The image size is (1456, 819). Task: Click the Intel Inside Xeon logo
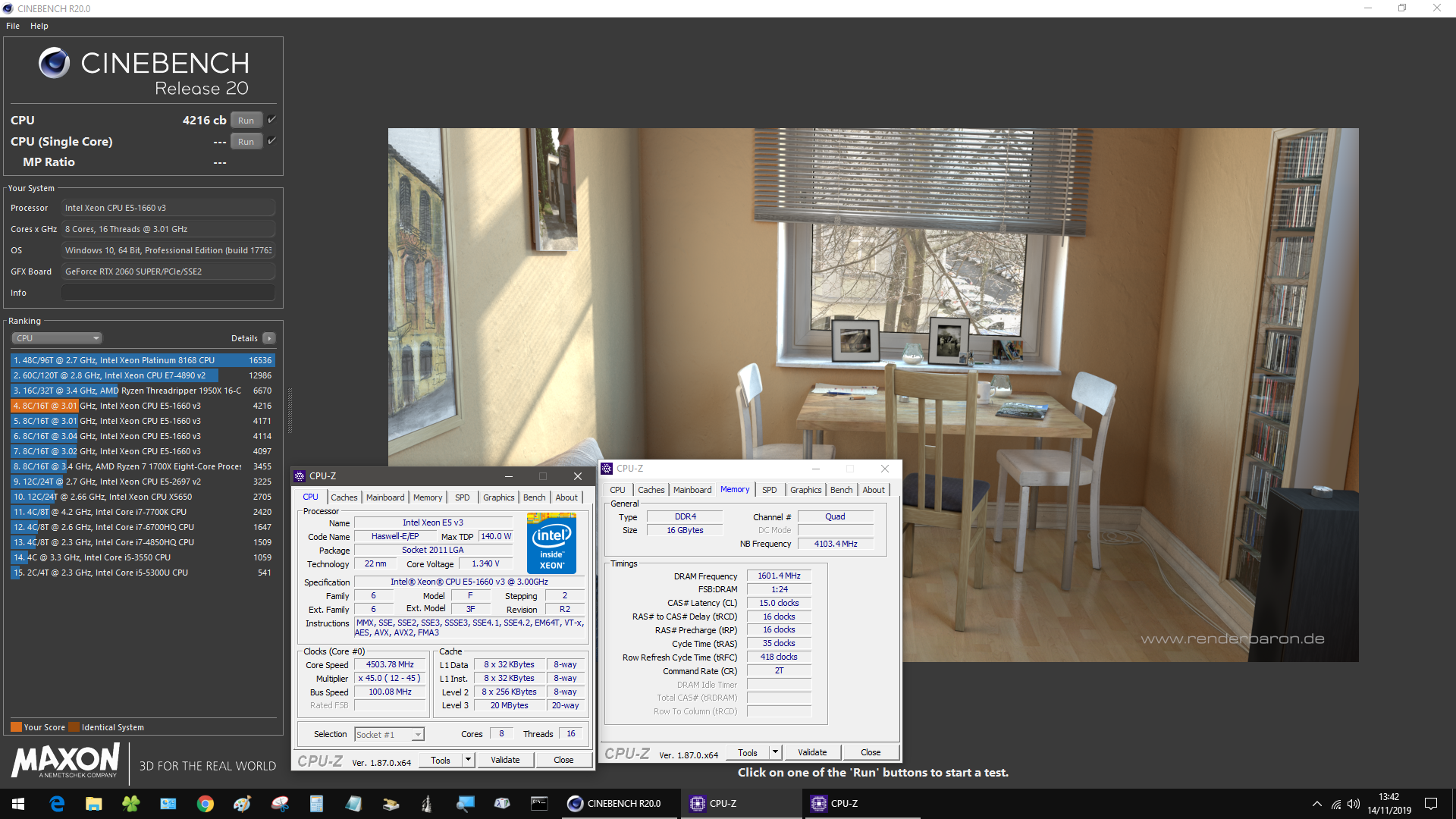point(551,543)
